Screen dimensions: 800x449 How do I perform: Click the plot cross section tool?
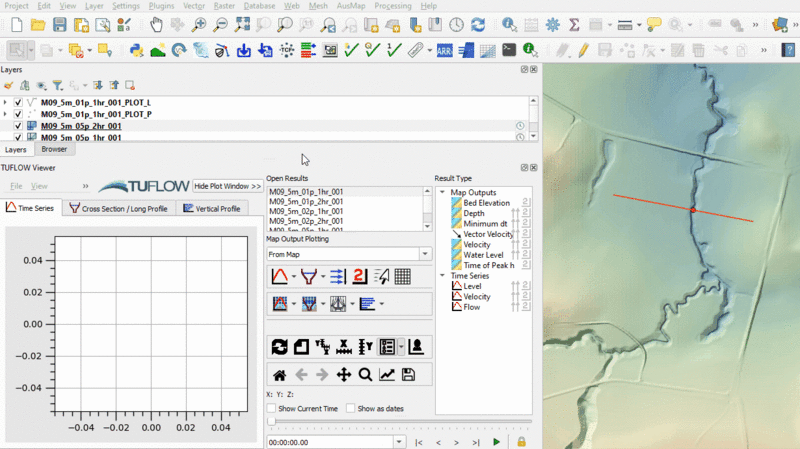coord(309,277)
